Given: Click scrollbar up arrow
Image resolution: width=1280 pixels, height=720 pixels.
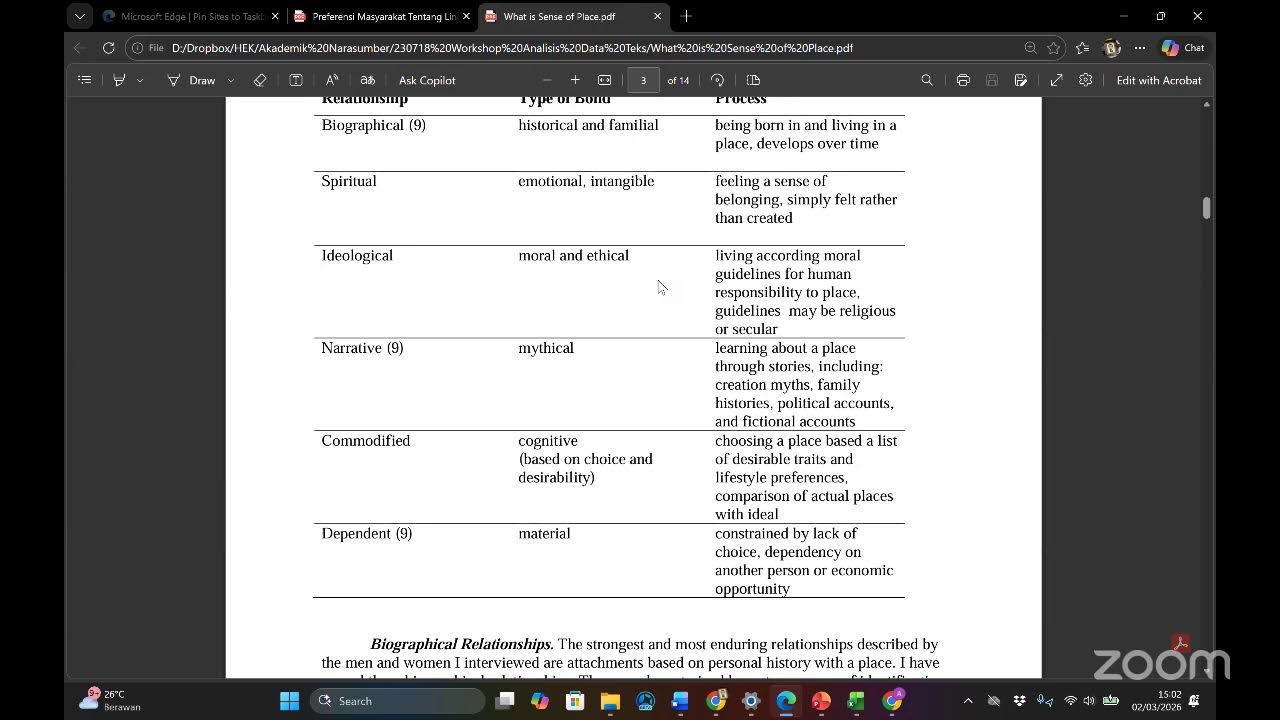Looking at the screenshot, I should 1207,104.
